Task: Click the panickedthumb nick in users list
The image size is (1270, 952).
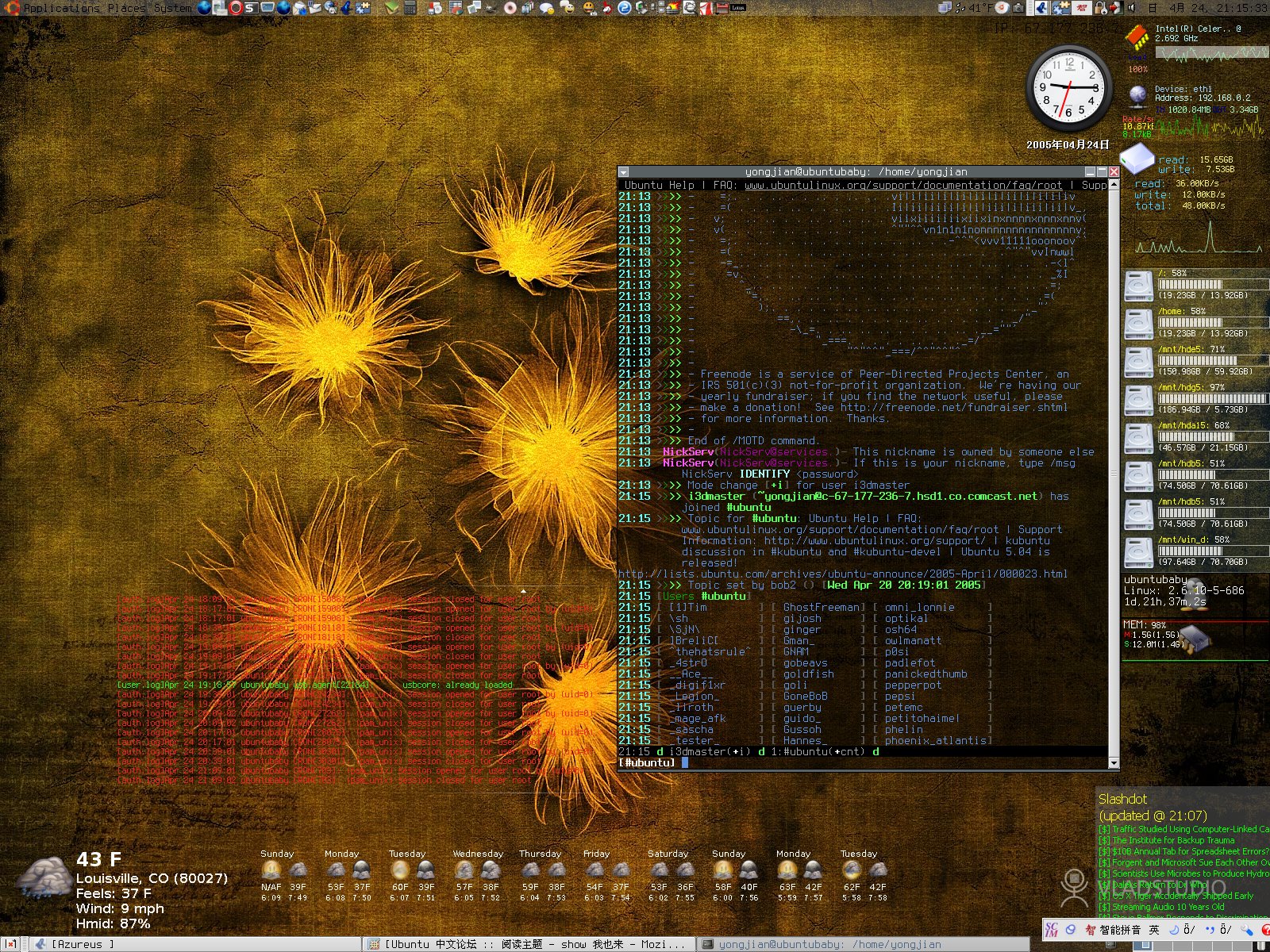Action: (926, 674)
